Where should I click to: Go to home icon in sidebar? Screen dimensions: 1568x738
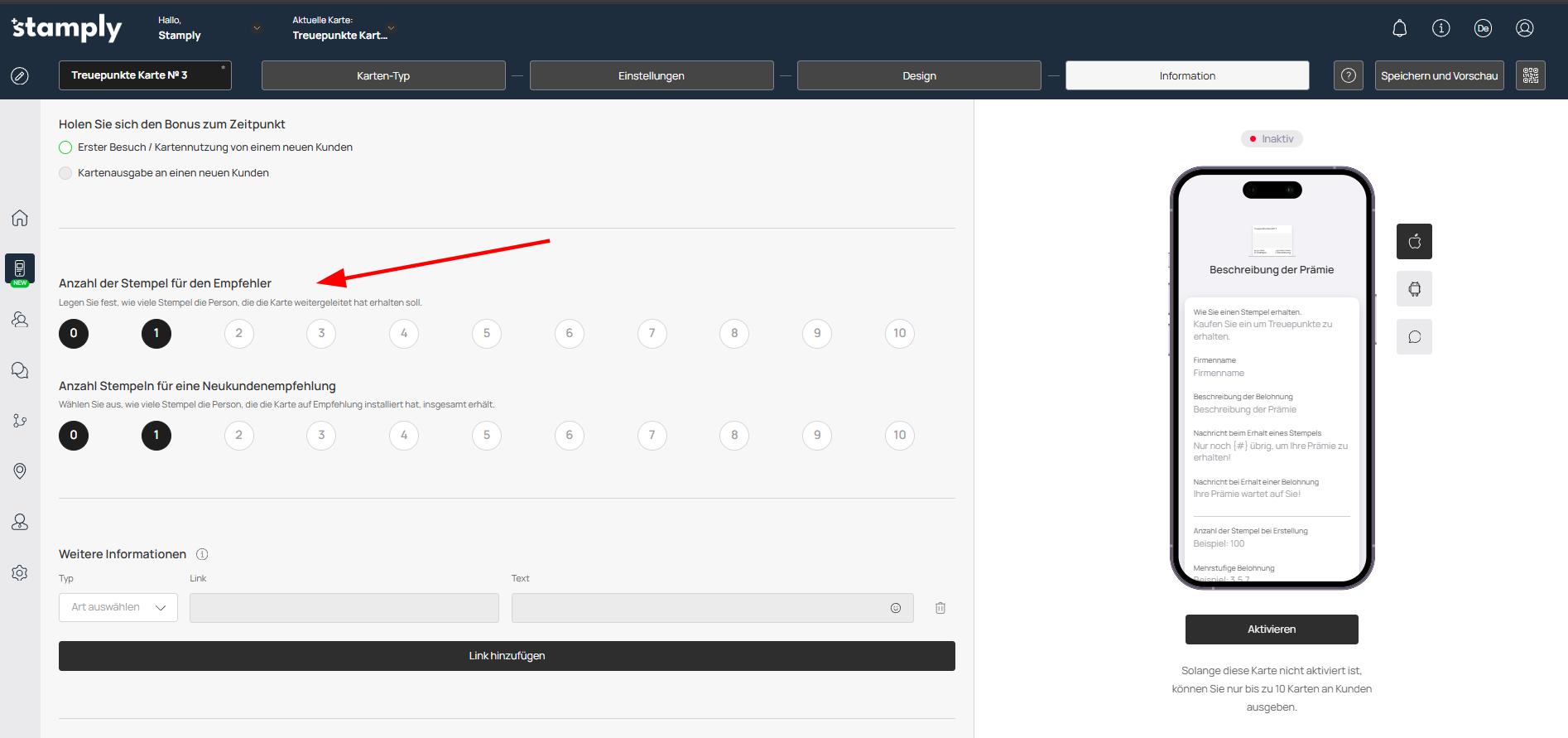pyautogui.click(x=20, y=218)
